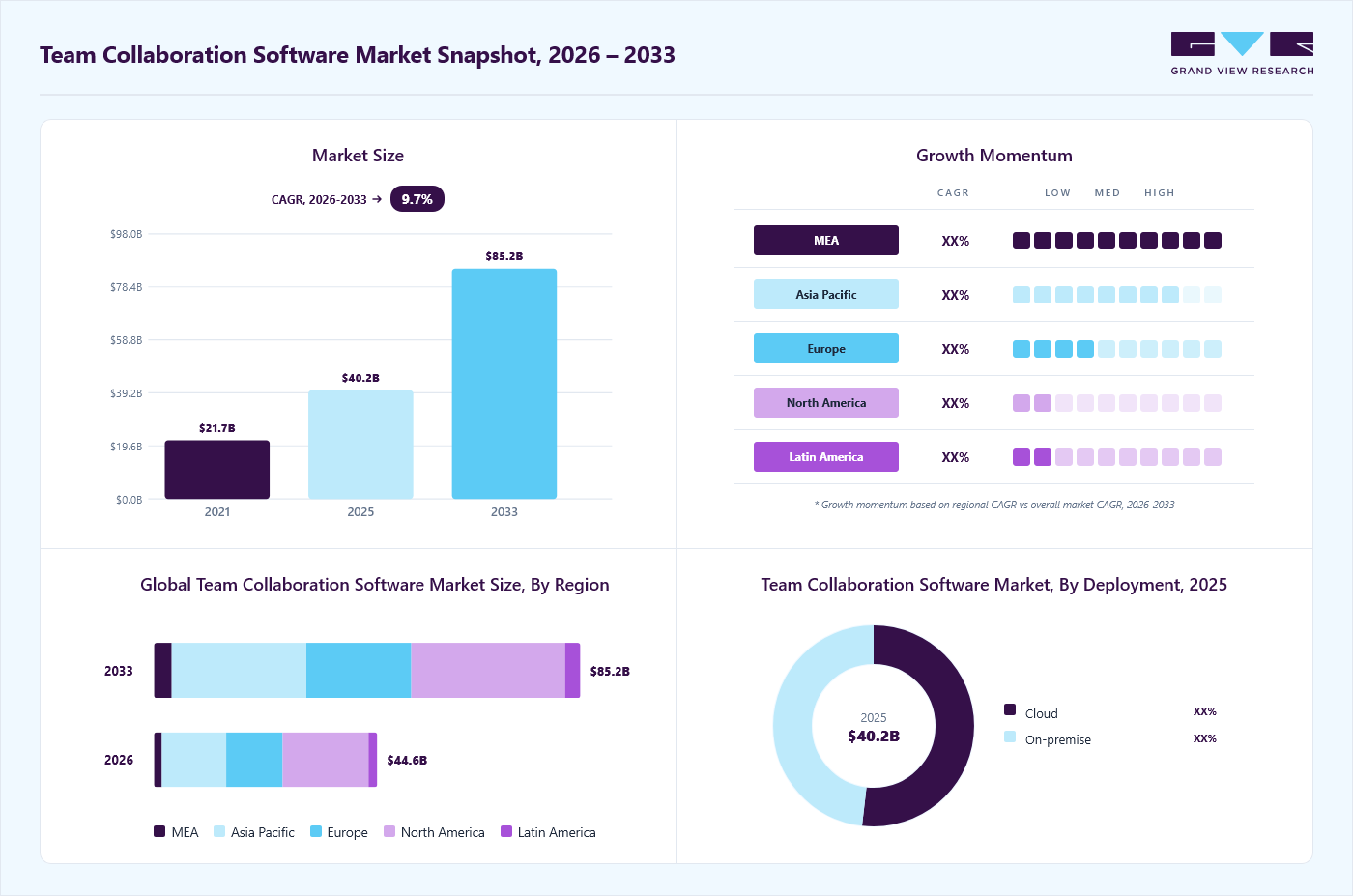Click the MED column header
This screenshot has height=896, width=1353.
click(1108, 193)
